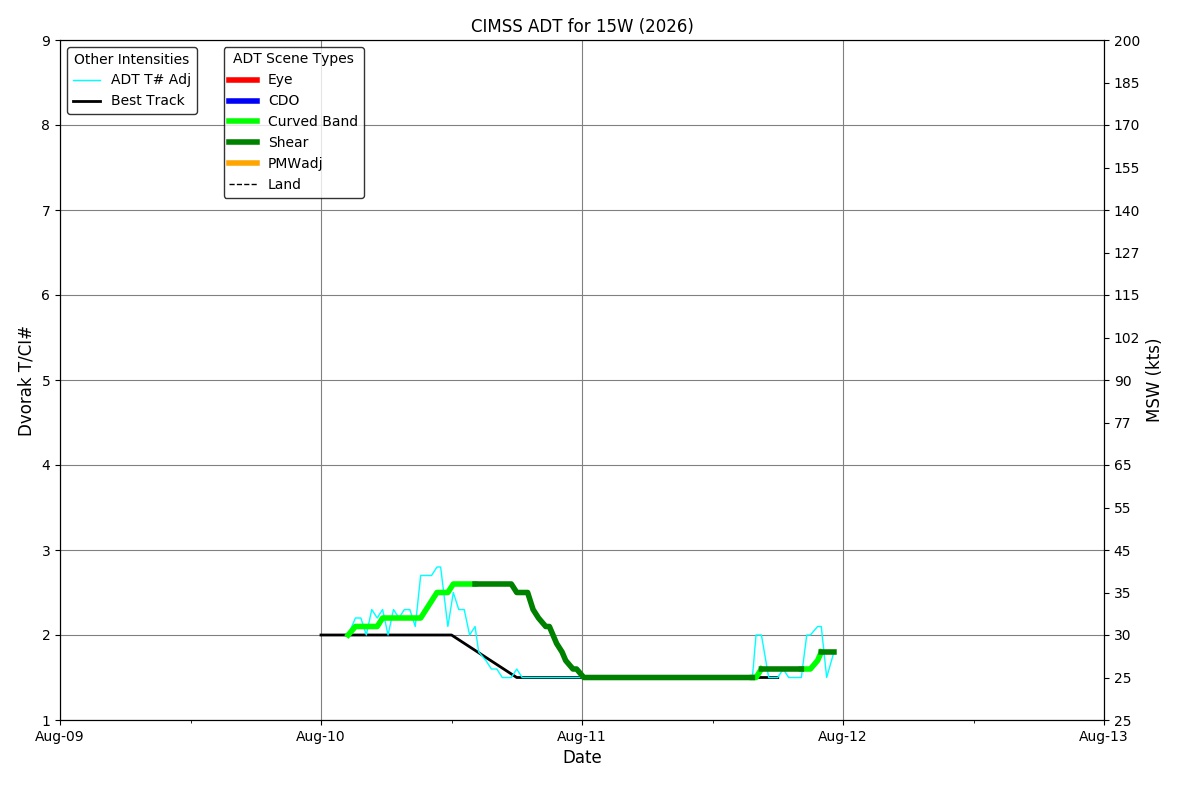Image resolution: width=1200 pixels, height=800 pixels.
Task: Click the left axis tick value 2
Action: point(46,636)
